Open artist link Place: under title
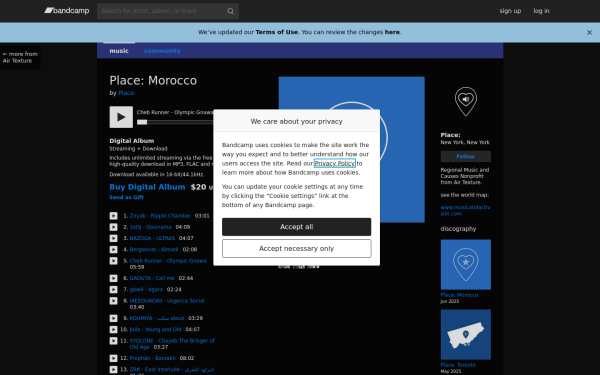The width and height of the screenshot is (600, 375). point(127,93)
